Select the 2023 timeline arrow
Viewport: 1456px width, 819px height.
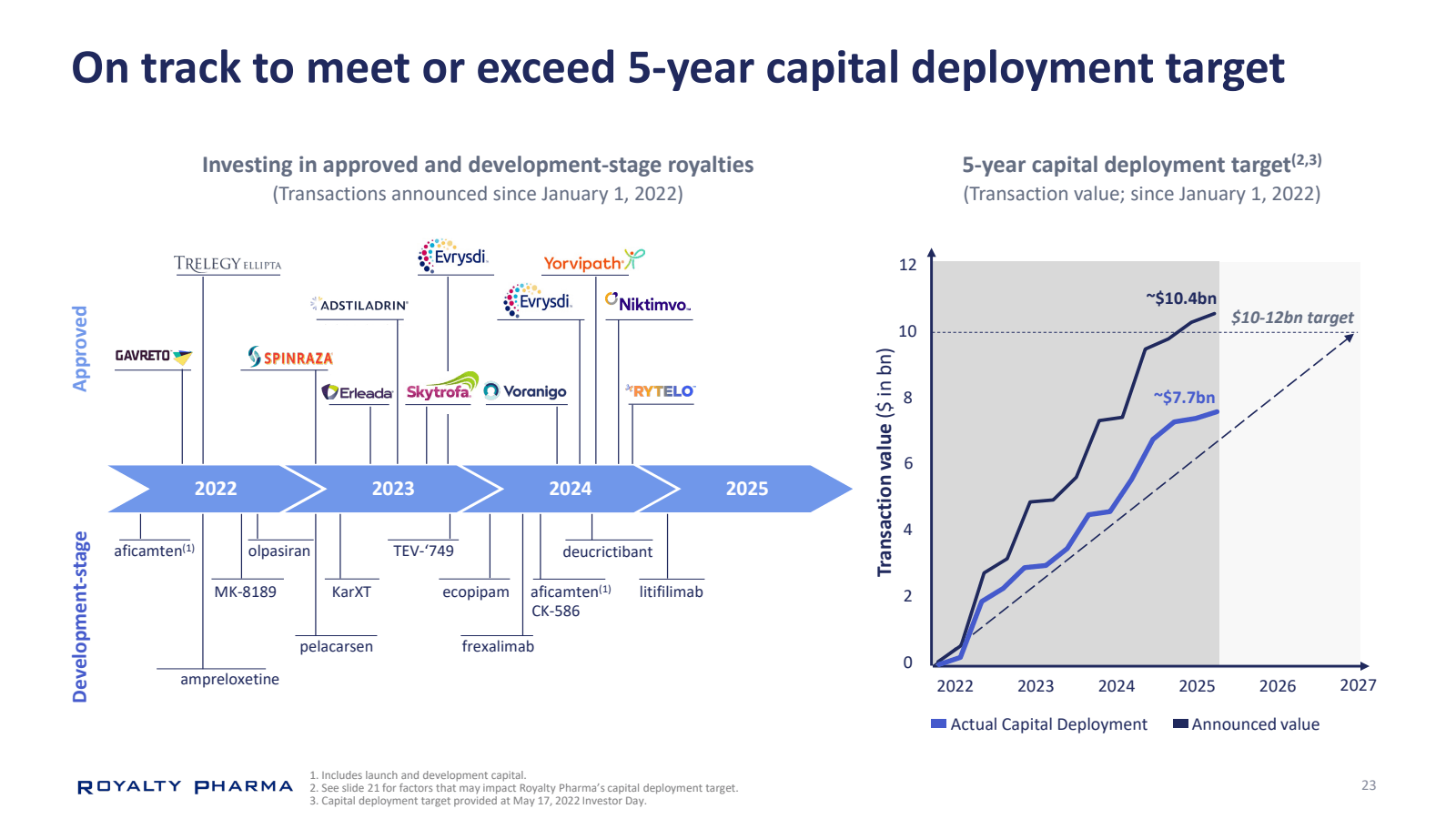pyautogui.click(x=393, y=489)
